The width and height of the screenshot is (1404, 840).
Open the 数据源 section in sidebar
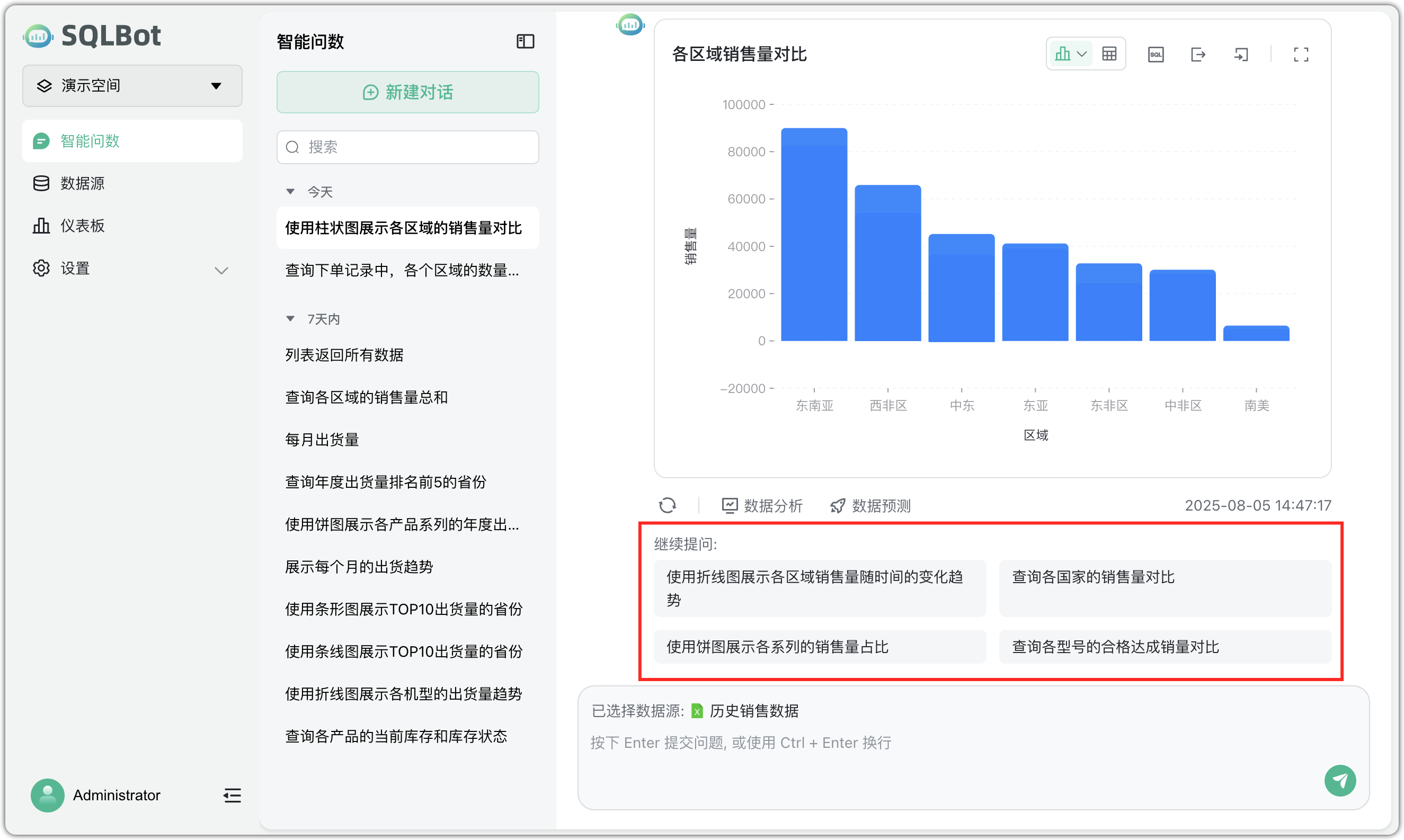click(x=82, y=183)
